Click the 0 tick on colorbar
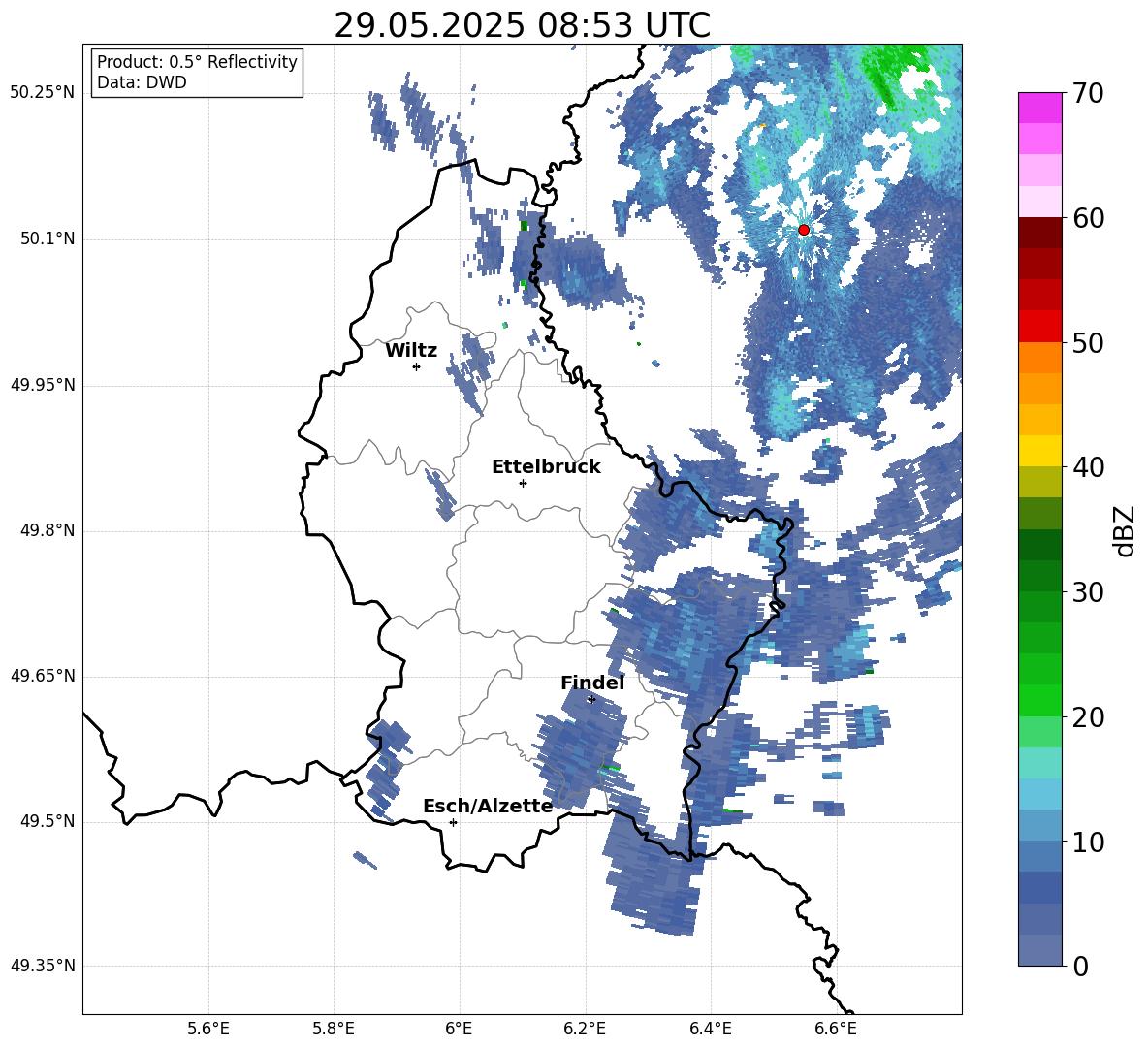The image size is (1148, 1048). (x=1080, y=966)
